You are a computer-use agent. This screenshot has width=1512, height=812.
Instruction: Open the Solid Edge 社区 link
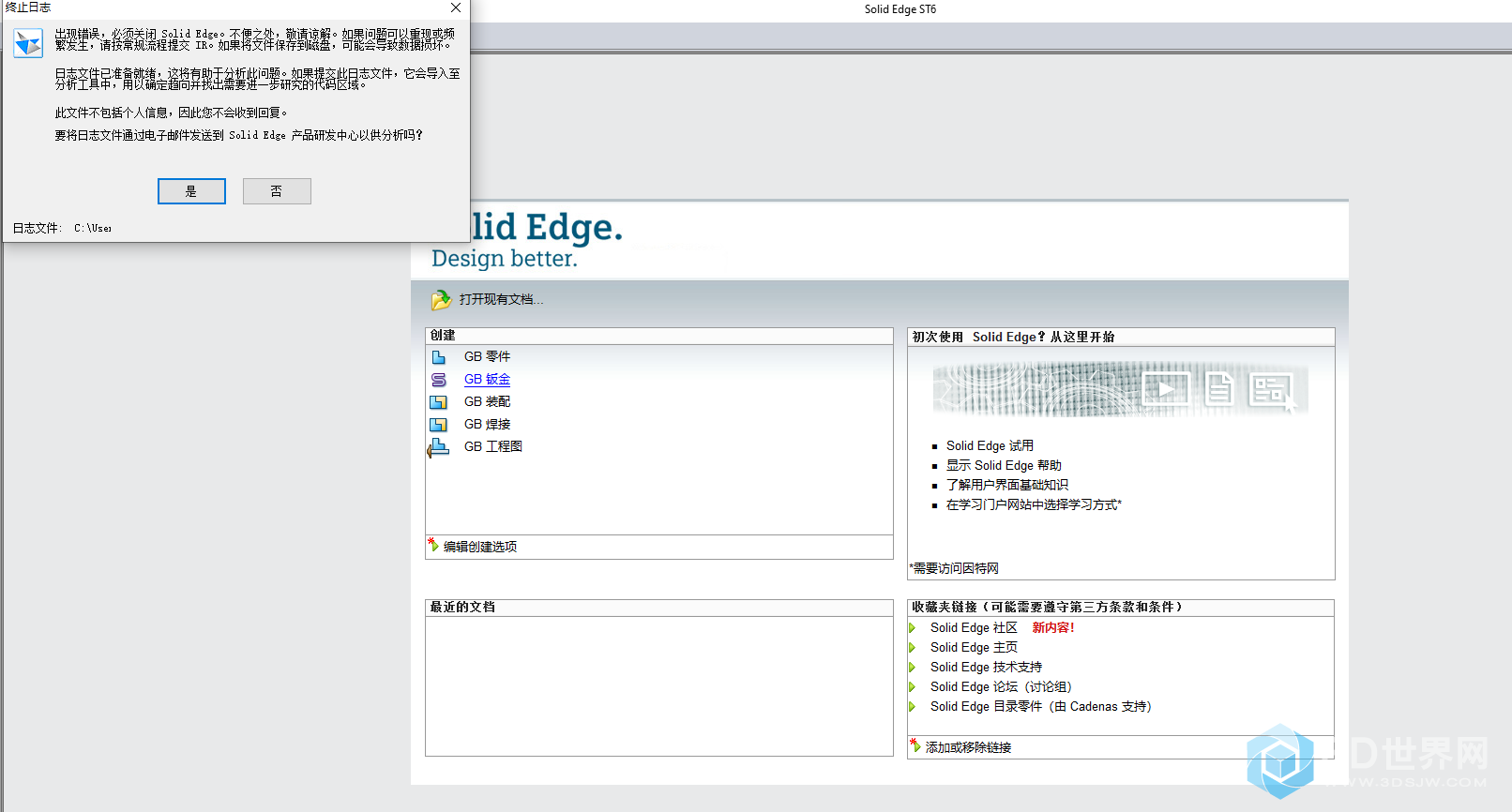[974, 627]
